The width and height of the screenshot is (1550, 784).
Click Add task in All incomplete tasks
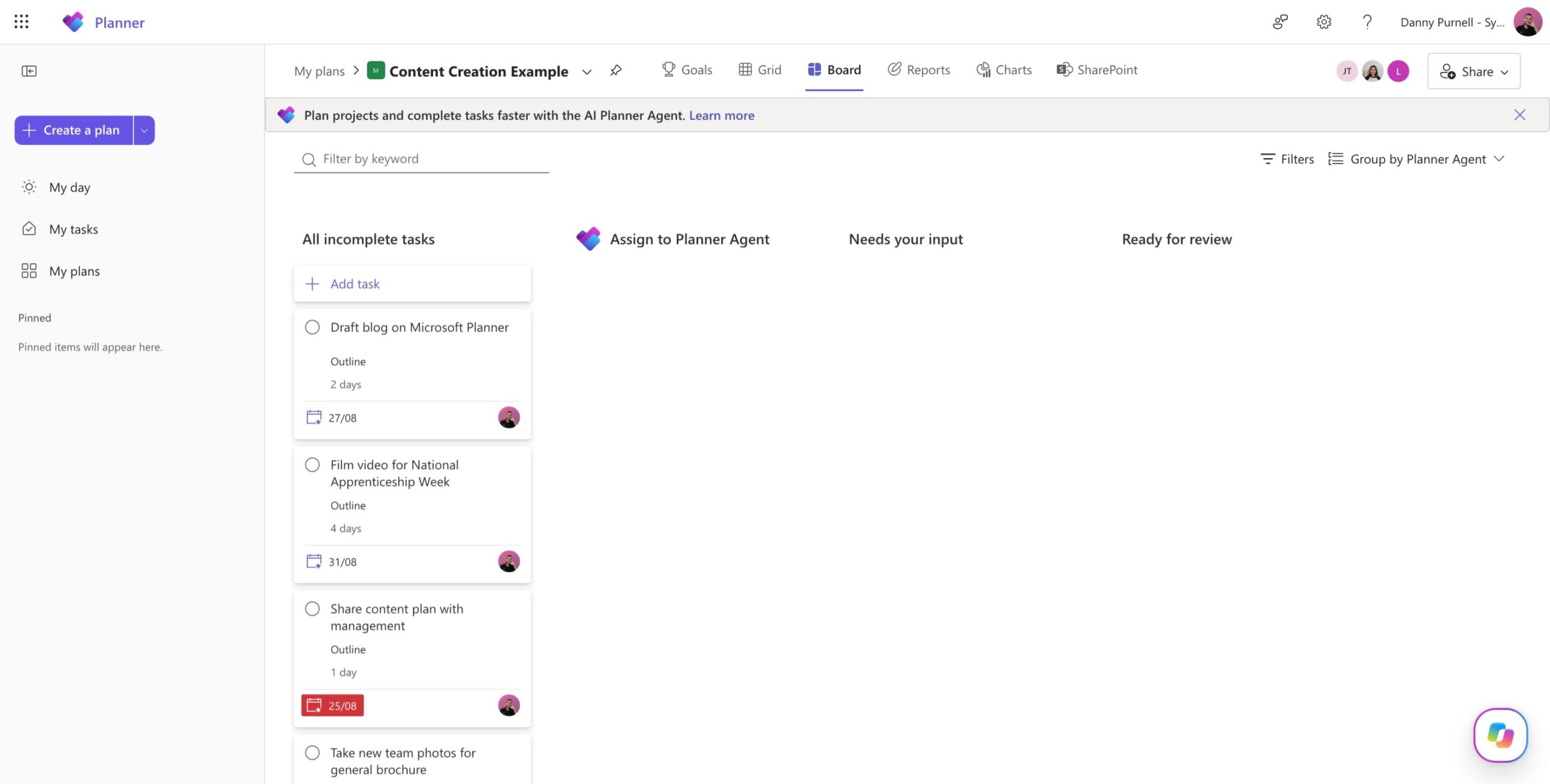412,283
